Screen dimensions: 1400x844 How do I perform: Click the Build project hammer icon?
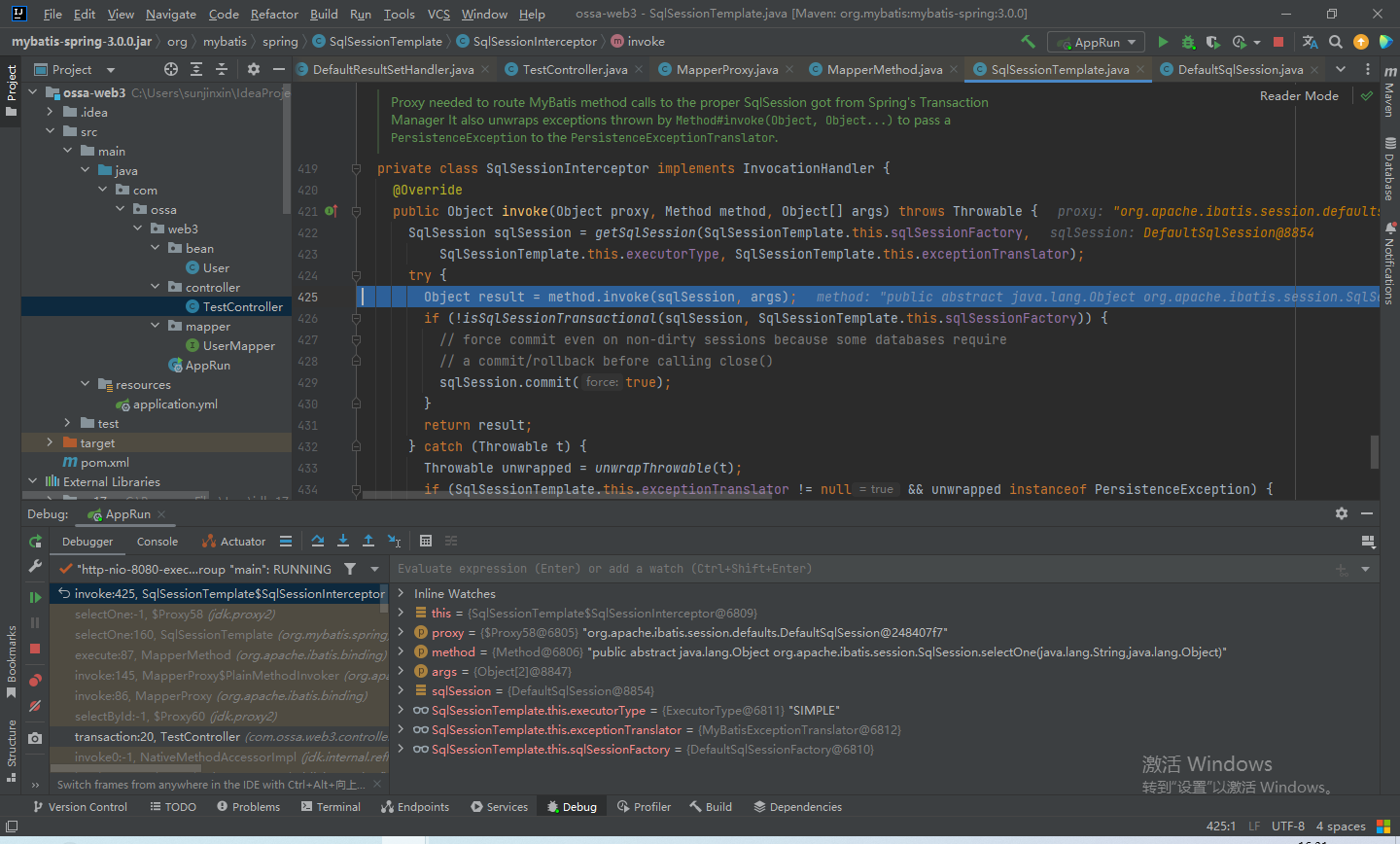click(x=1028, y=42)
